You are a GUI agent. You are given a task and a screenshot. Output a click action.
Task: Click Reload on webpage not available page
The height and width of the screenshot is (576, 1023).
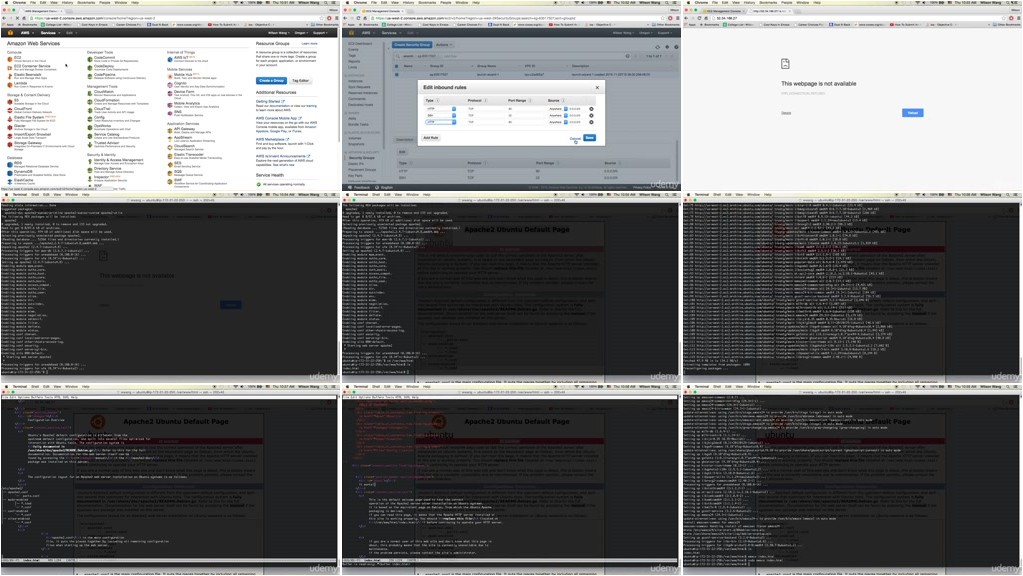[912, 113]
